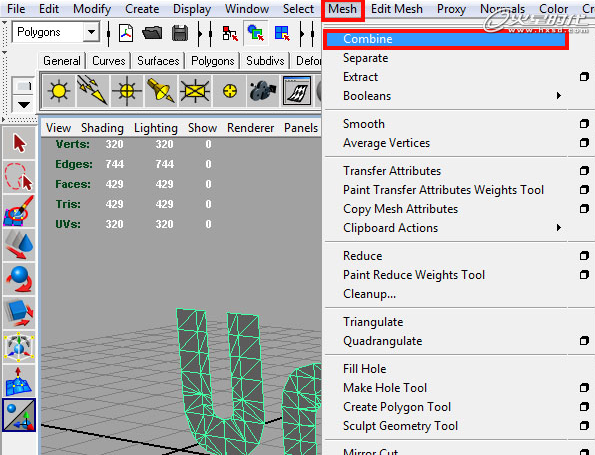595x455 pixels.
Task: Open Copy Mesh Attributes option box
Action: (584, 209)
